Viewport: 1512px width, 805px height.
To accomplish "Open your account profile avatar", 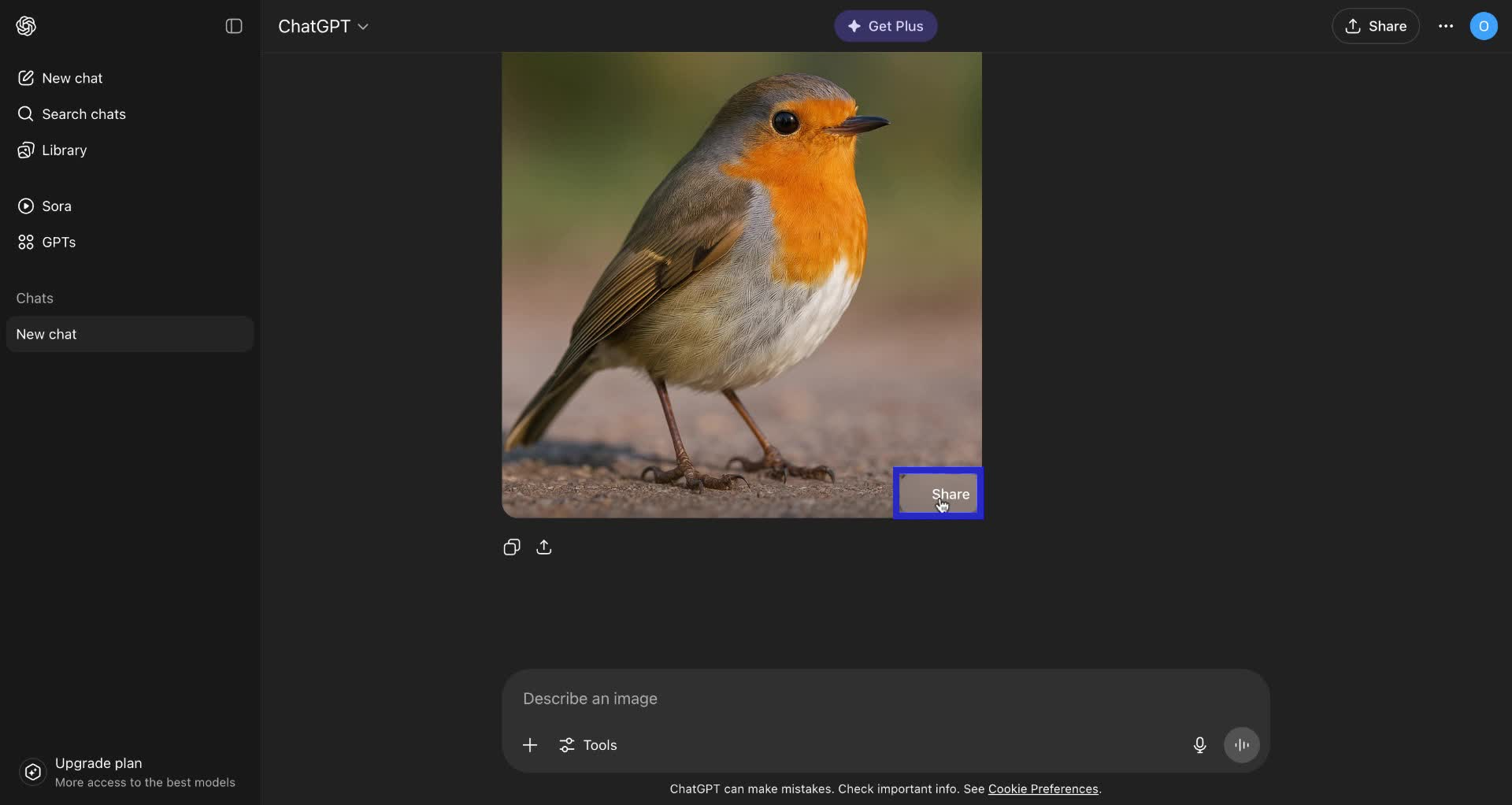I will [1485, 26].
